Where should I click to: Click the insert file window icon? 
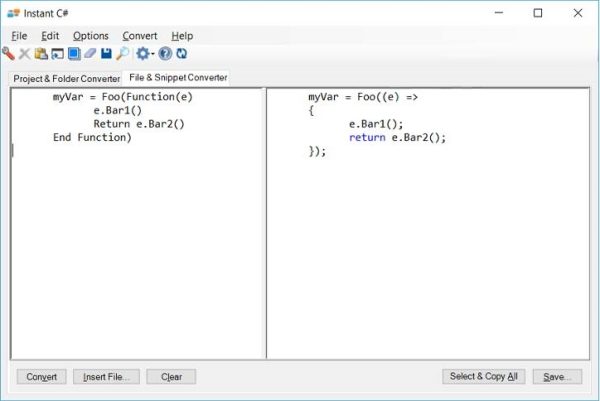pyautogui.click(x=58, y=54)
